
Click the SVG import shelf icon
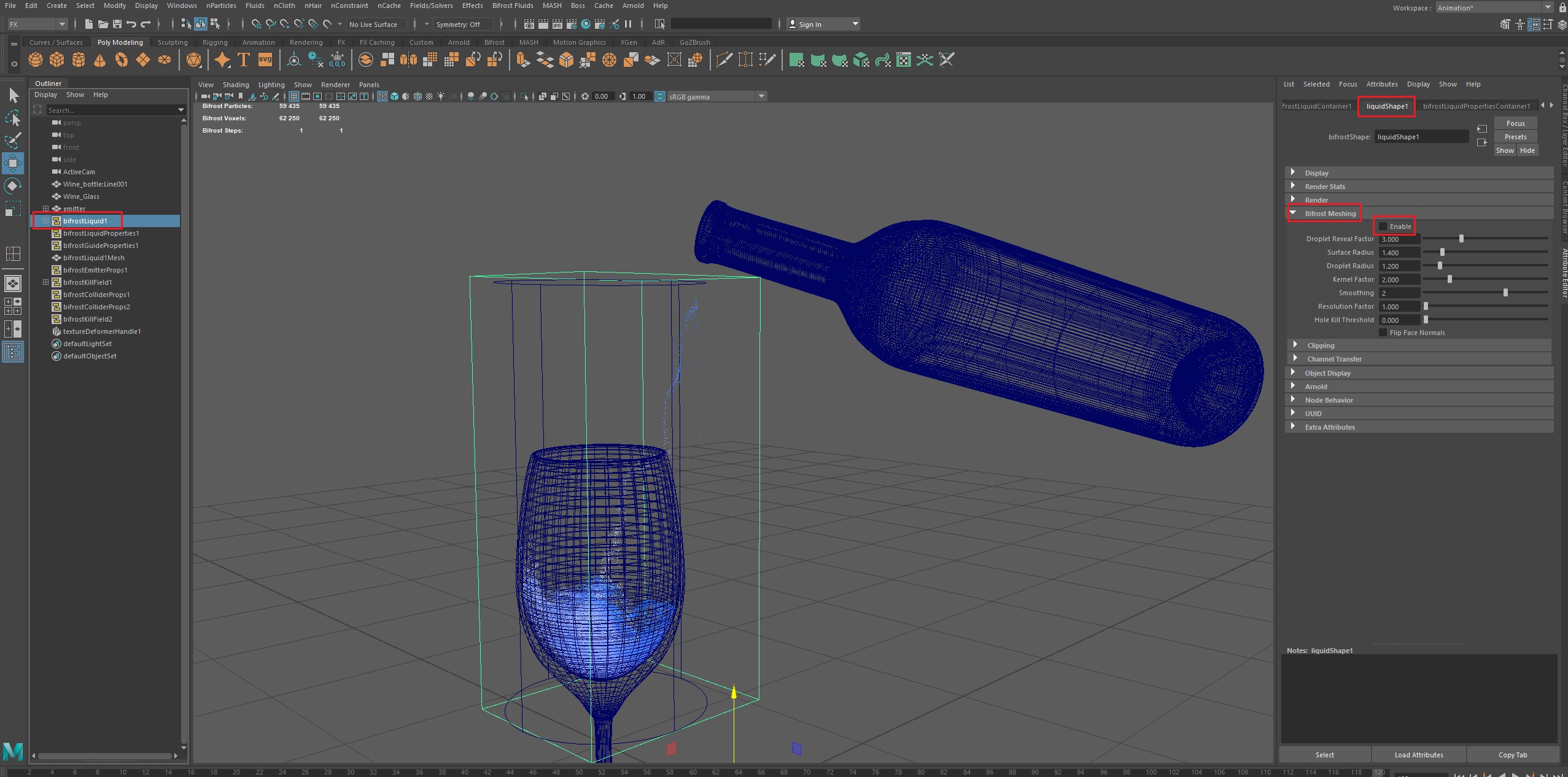click(265, 60)
